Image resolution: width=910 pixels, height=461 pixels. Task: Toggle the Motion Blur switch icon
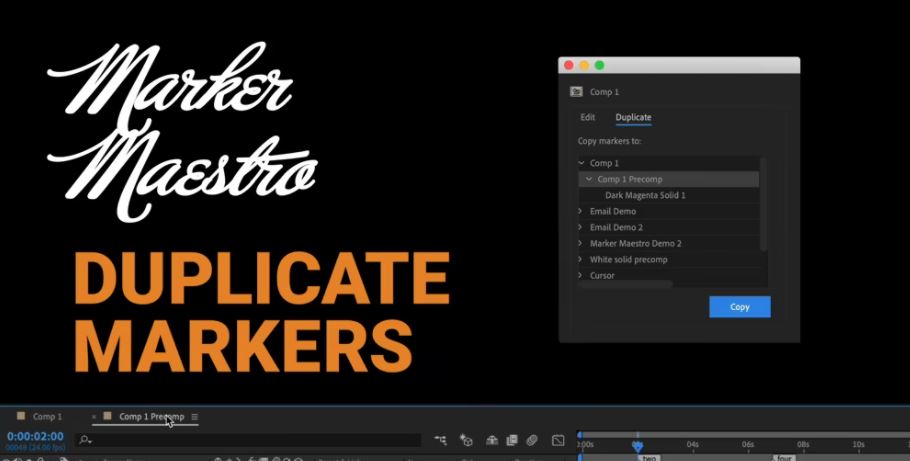(532, 440)
